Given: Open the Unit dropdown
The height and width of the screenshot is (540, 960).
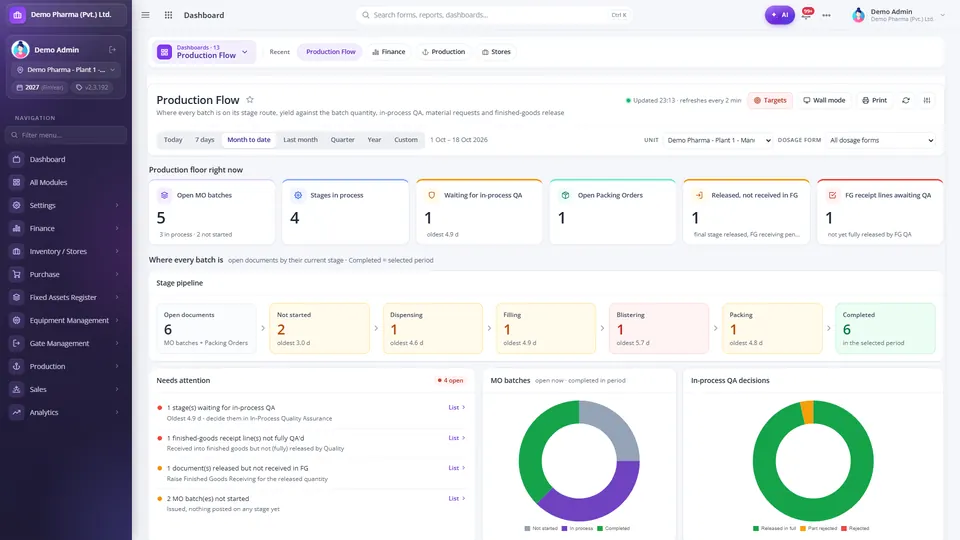Looking at the screenshot, I should pos(719,140).
